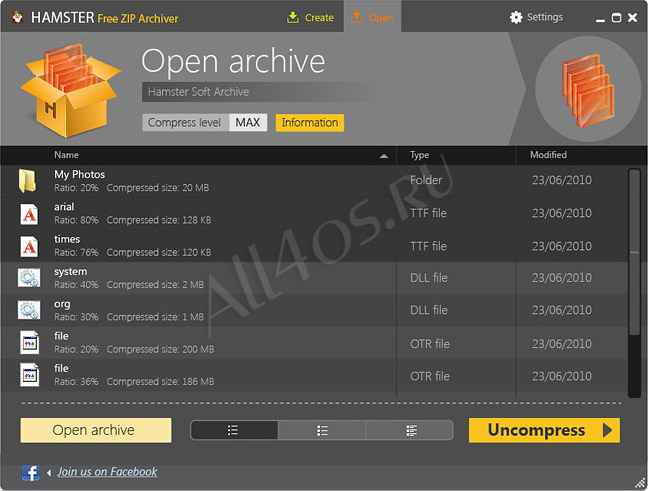Maximize the archiver window
The image size is (648, 491).
coord(616,18)
